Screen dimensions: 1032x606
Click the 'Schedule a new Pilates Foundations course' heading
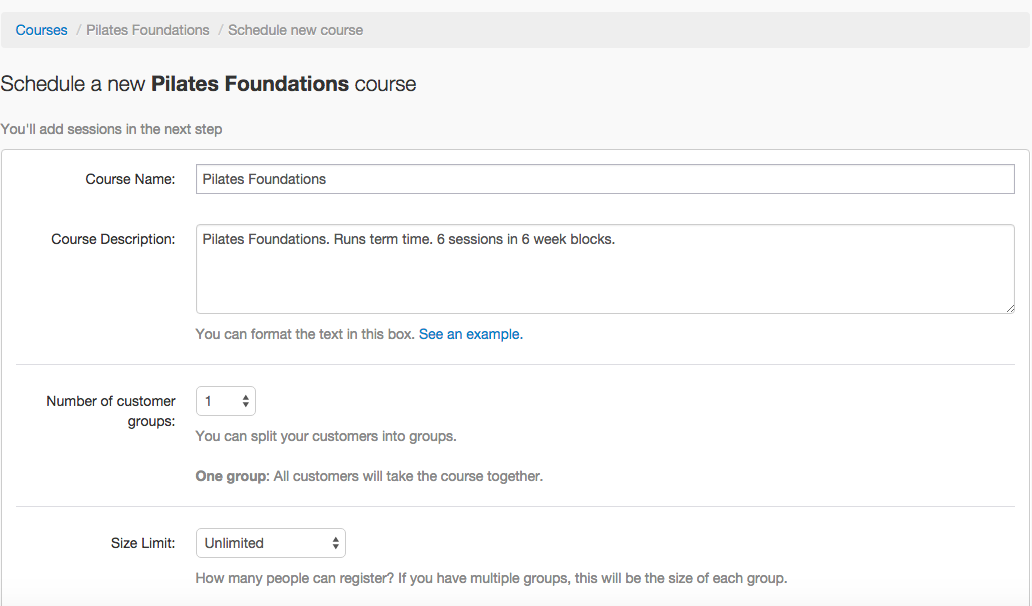(x=208, y=84)
